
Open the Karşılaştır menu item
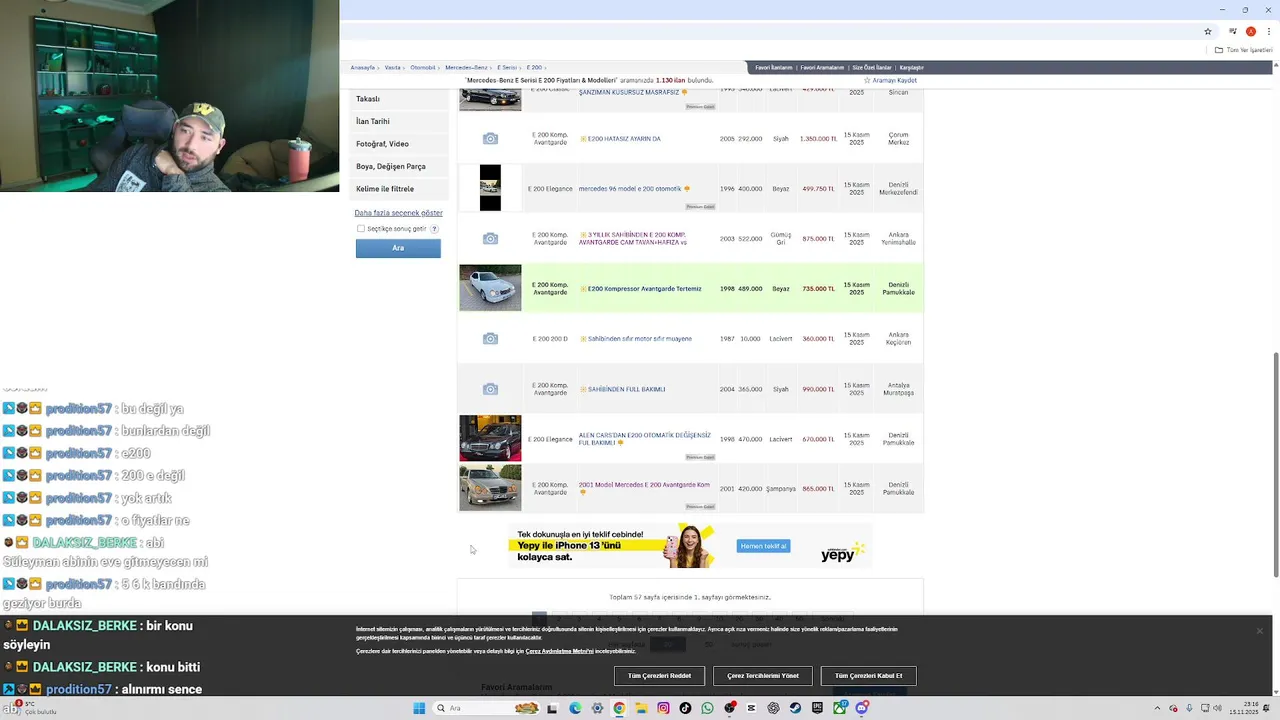(911, 67)
